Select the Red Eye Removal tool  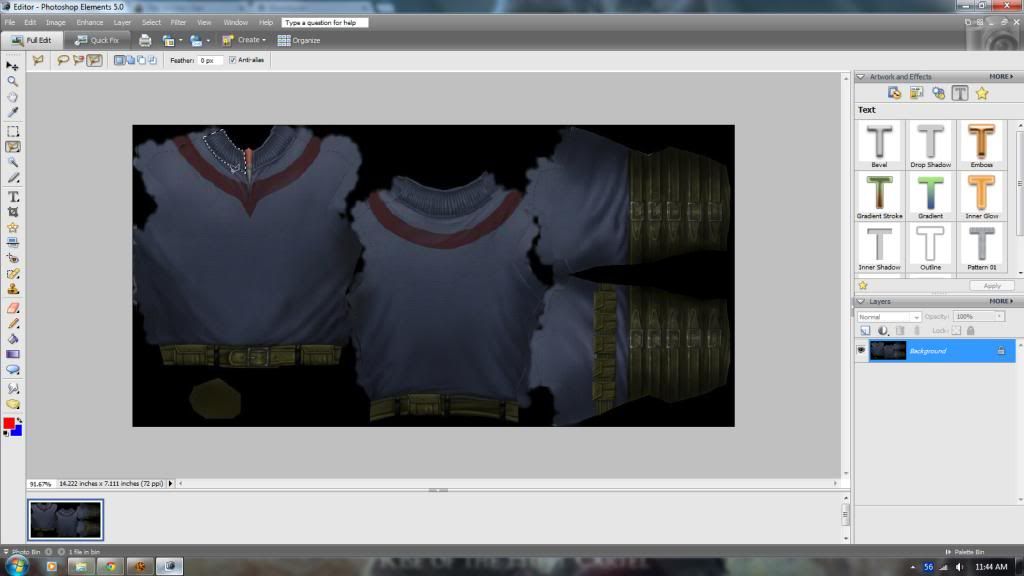click(x=12, y=258)
